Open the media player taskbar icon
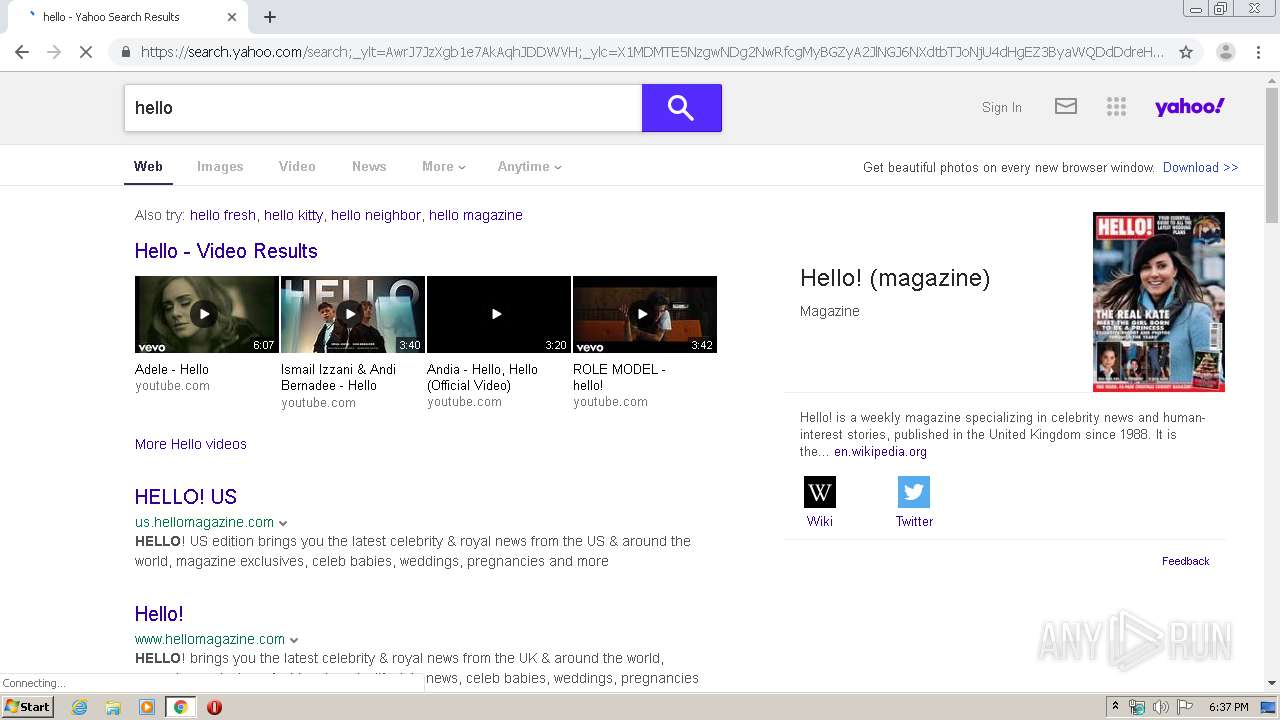 [147, 707]
